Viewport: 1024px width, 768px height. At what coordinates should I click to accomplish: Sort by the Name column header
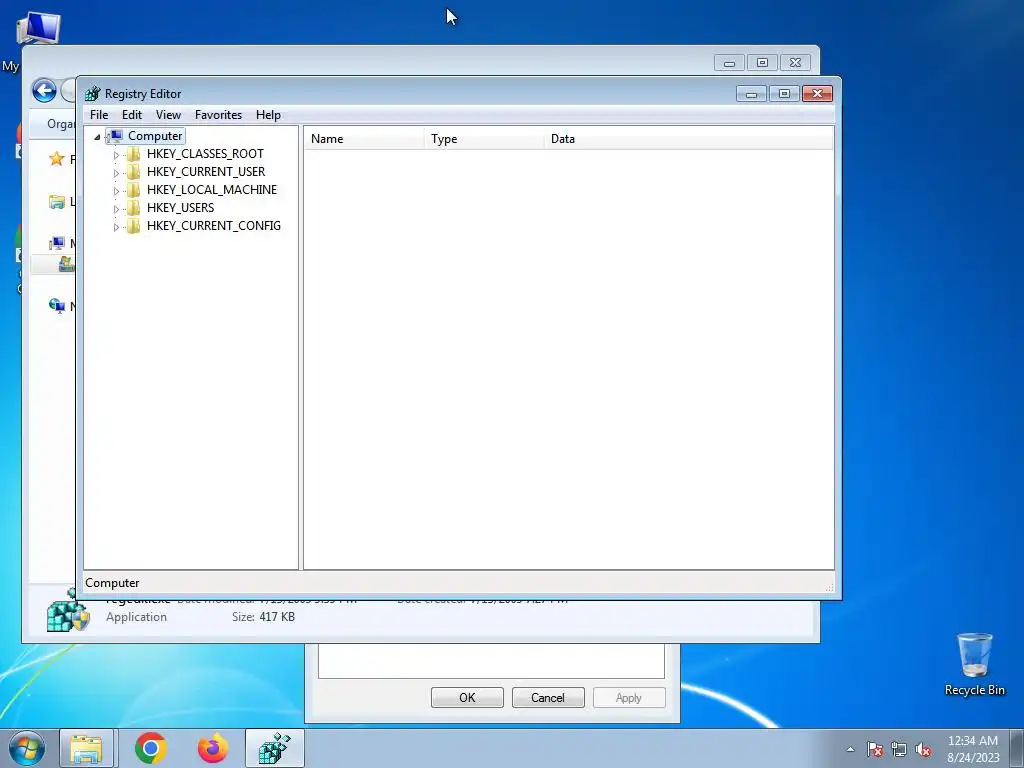[364, 139]
